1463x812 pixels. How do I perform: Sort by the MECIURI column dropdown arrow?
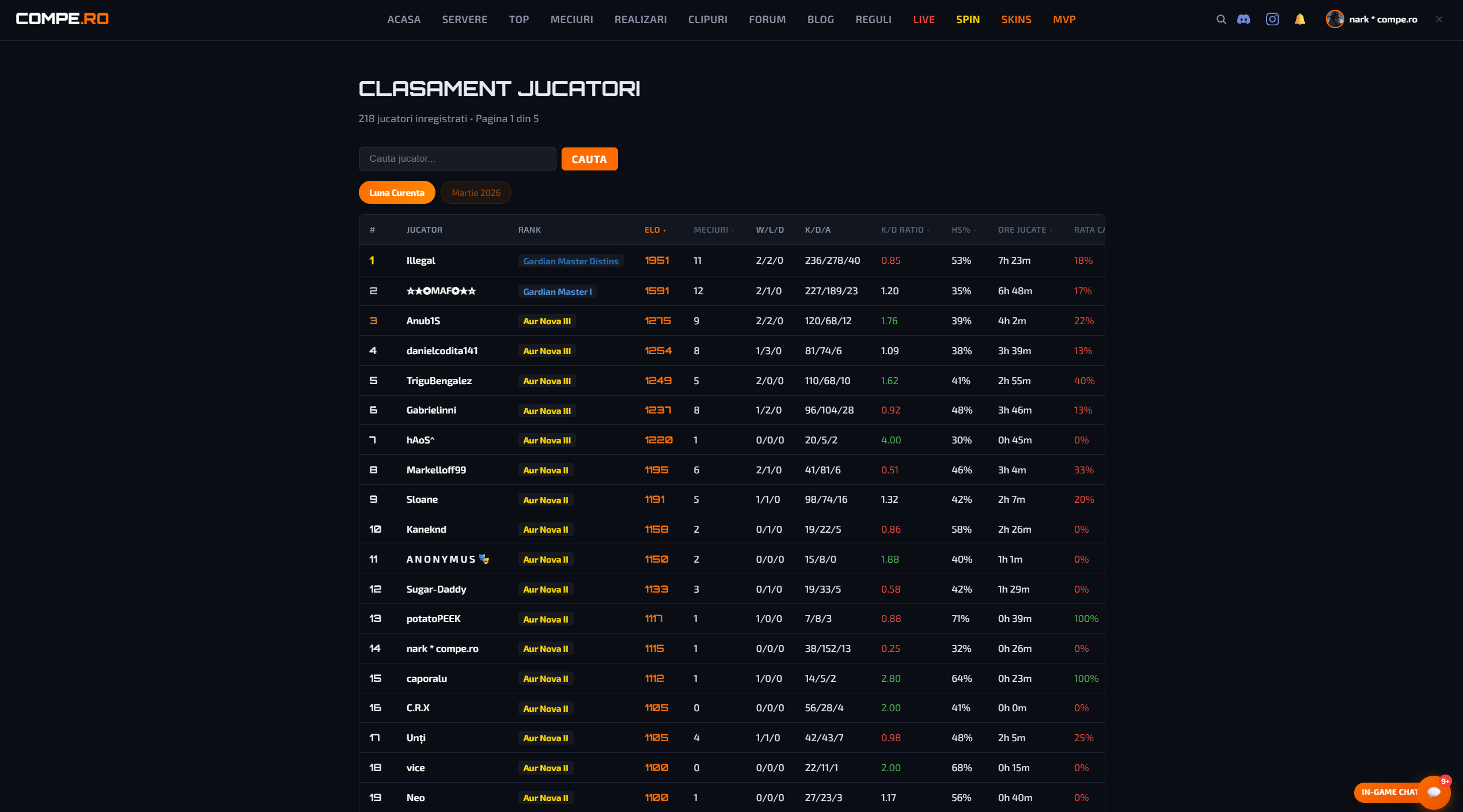[732, 230]
